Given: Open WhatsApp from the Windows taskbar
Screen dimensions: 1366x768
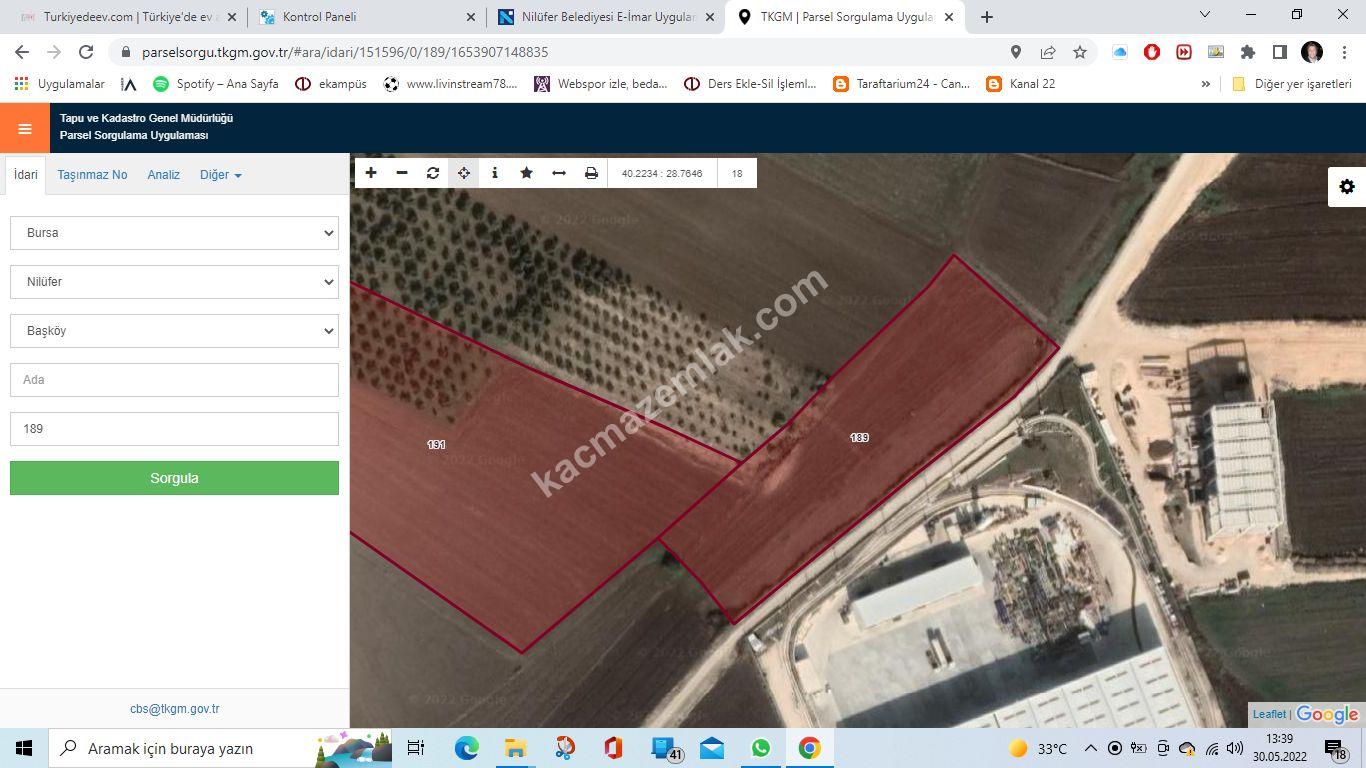Looking at the screenshot, I should pos(761,748).
